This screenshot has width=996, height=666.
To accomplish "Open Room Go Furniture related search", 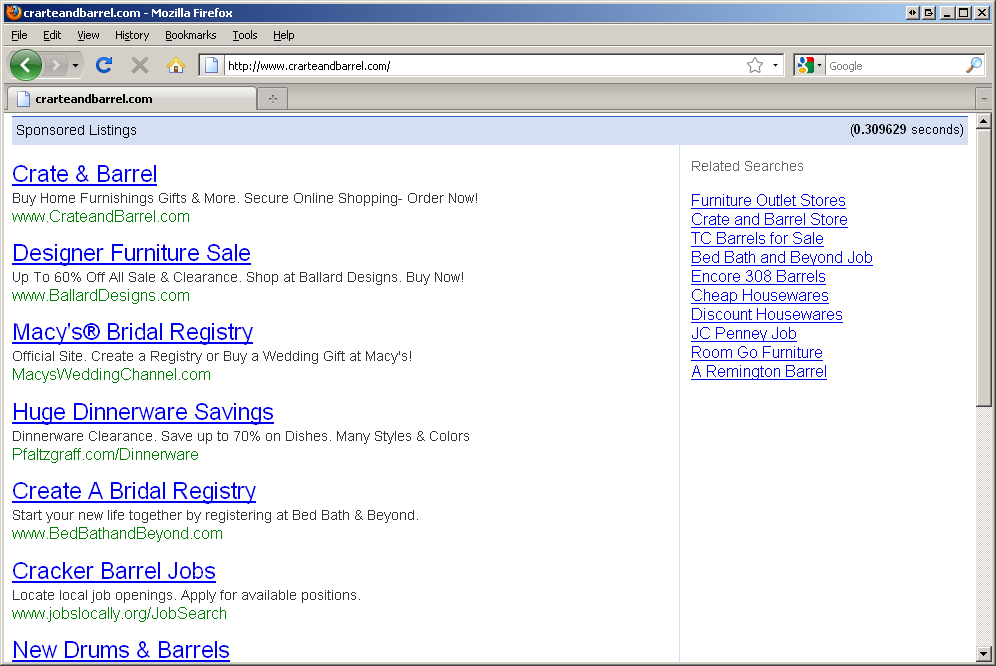I will click(x=757, y=353).
